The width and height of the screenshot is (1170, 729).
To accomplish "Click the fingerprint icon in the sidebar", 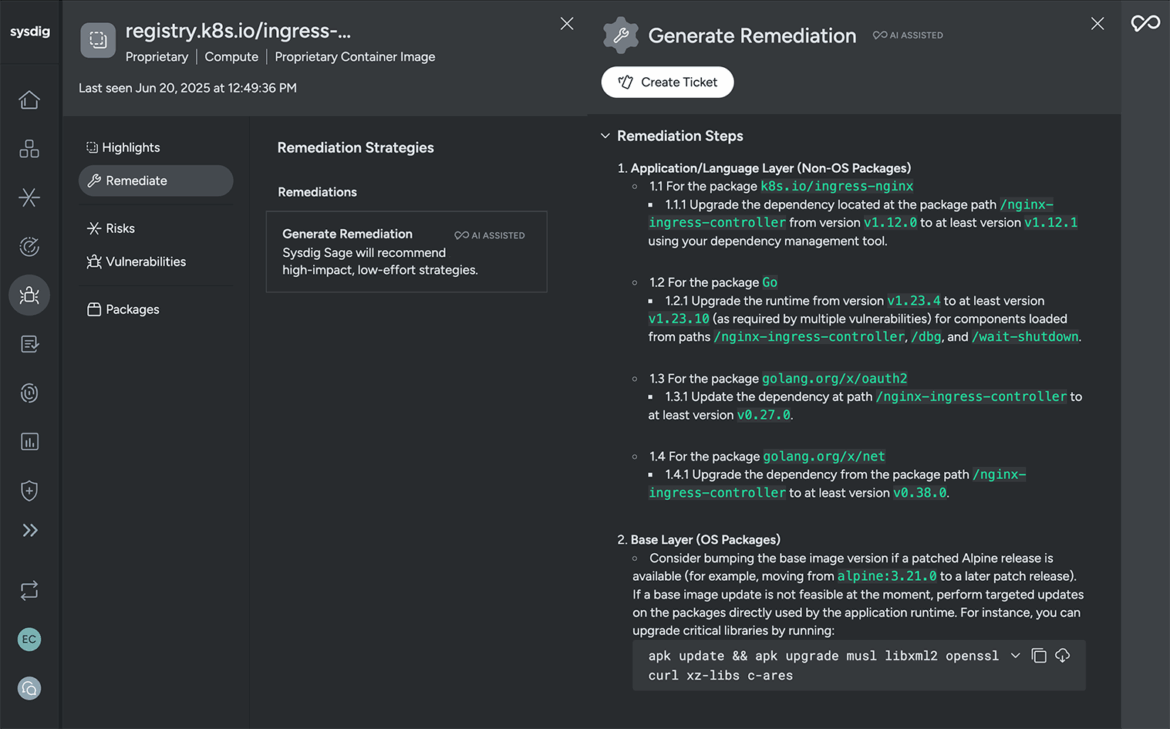I will 29,392.
